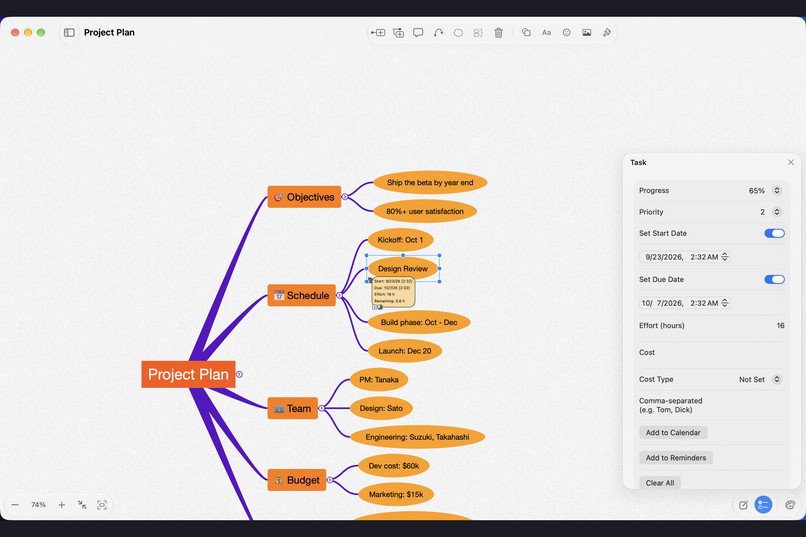
Task: Click the comma-separated resources field
Action: (711, 405)
